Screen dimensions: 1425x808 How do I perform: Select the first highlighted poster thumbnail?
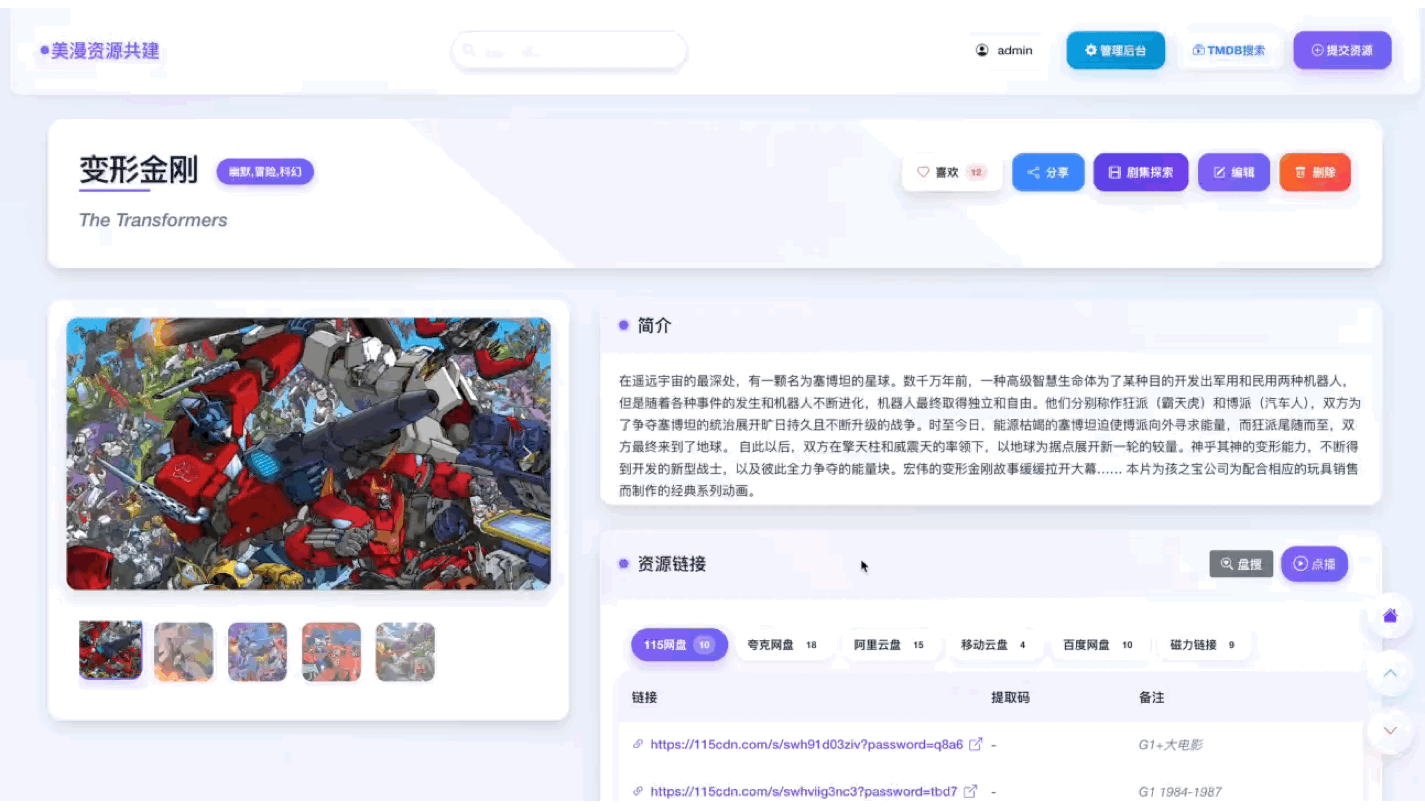click(x=110, y=651)
